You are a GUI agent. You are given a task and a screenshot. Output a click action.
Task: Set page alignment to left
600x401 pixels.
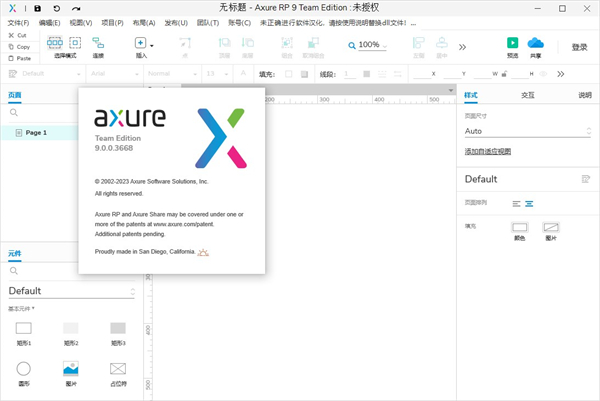(516, 204)
